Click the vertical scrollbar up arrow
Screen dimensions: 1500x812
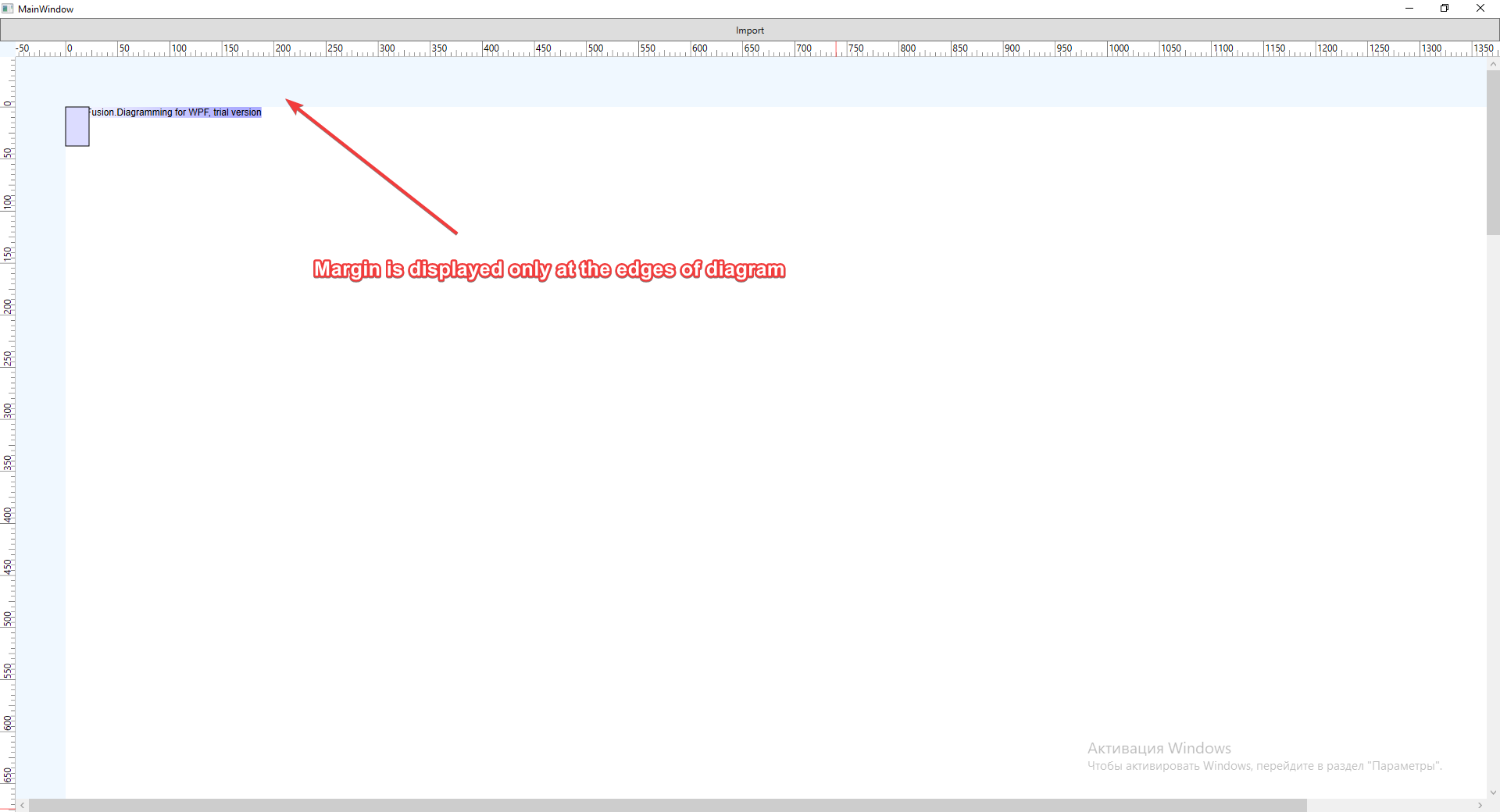(x=1493, y=65)
